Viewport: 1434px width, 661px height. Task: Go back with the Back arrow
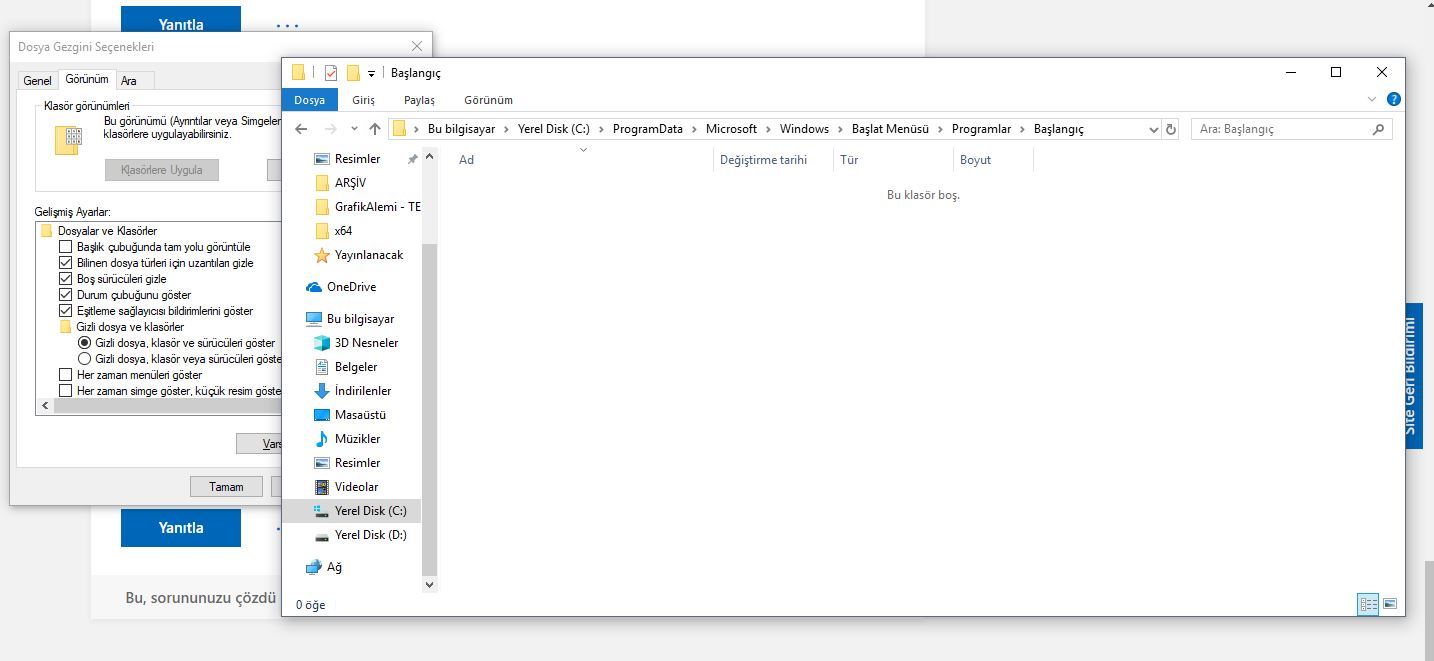pos(301,129)
